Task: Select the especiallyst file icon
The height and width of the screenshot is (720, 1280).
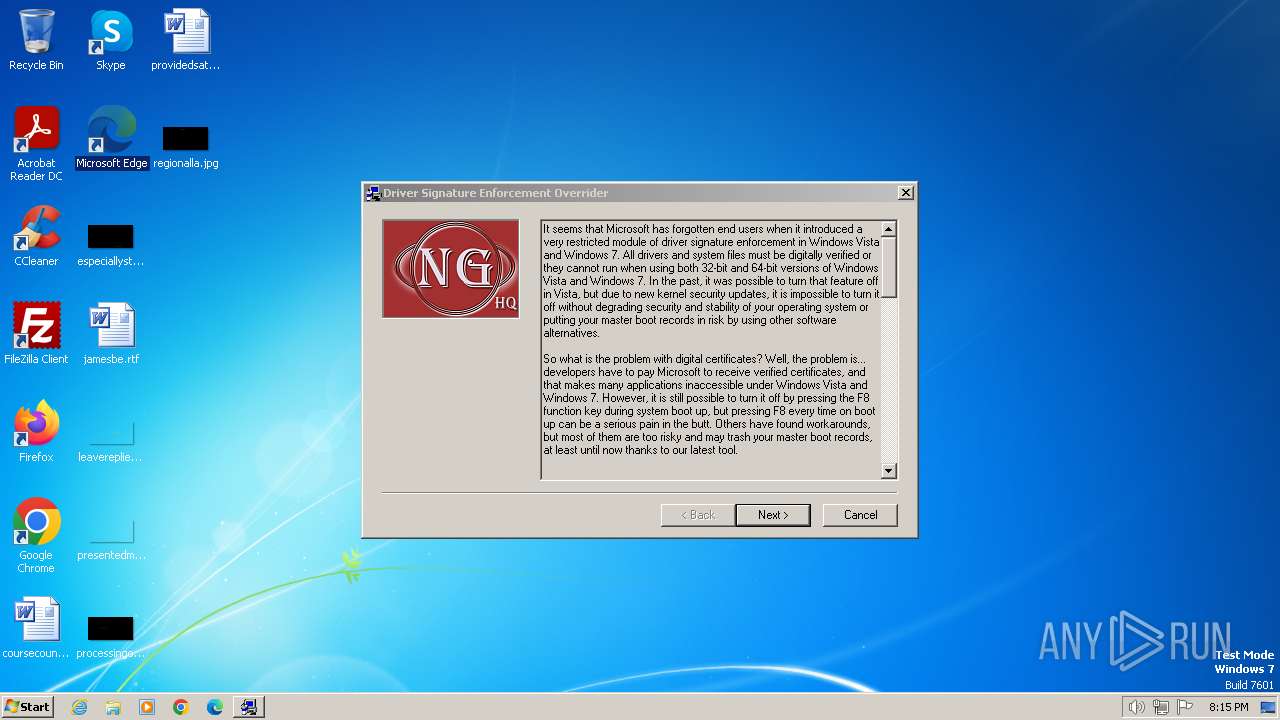Action: pyautogui.click(x=110, y=244)
